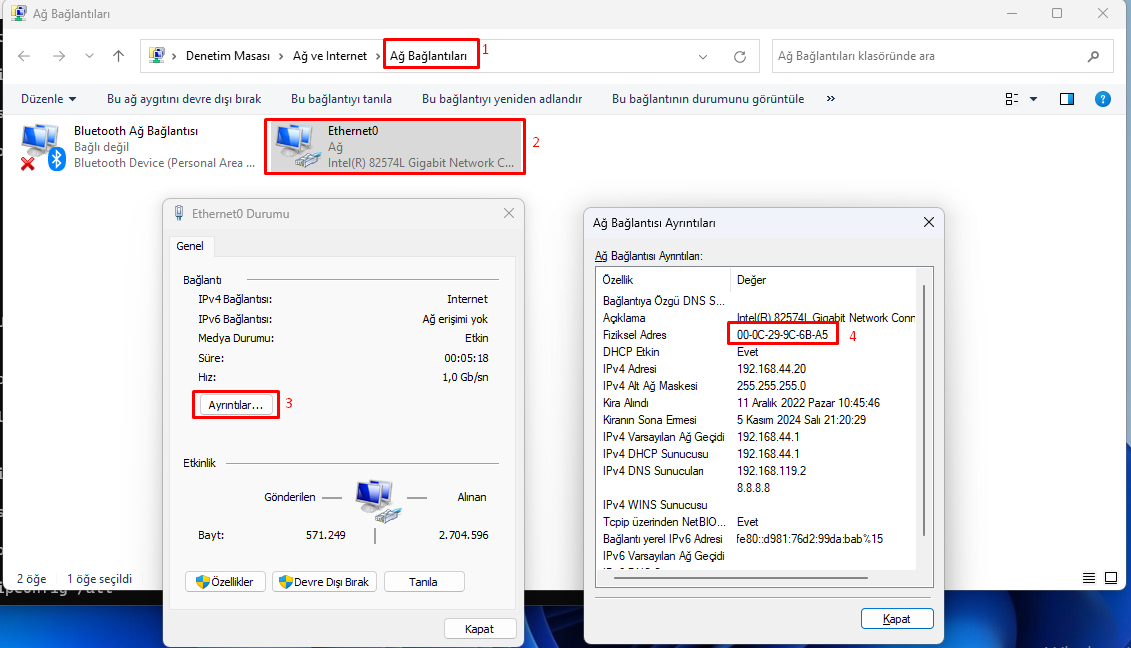Select Bağlantı yerel IPv6 Adresi row

(757, 539)
